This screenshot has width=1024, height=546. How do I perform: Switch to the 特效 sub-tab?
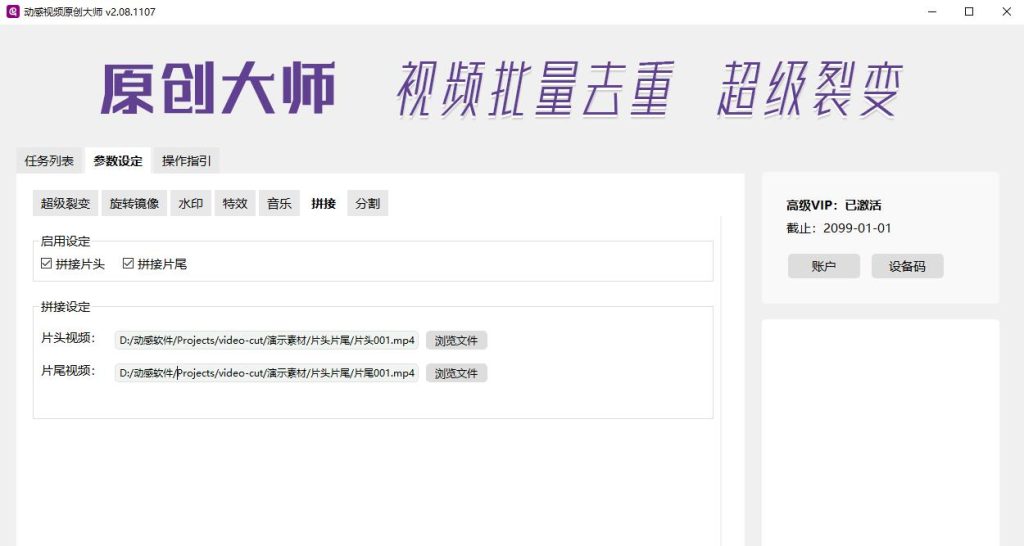(x=235, y=204)
